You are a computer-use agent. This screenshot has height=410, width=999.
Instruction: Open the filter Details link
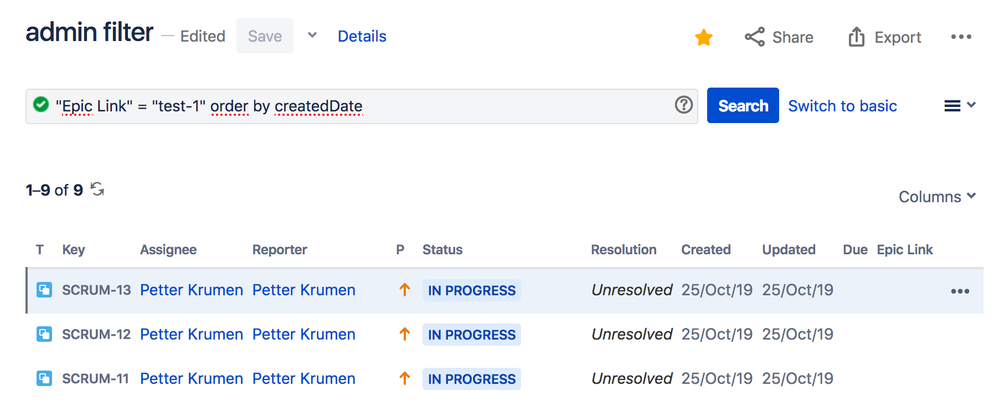pyautogui.click(x=362, y=36)
